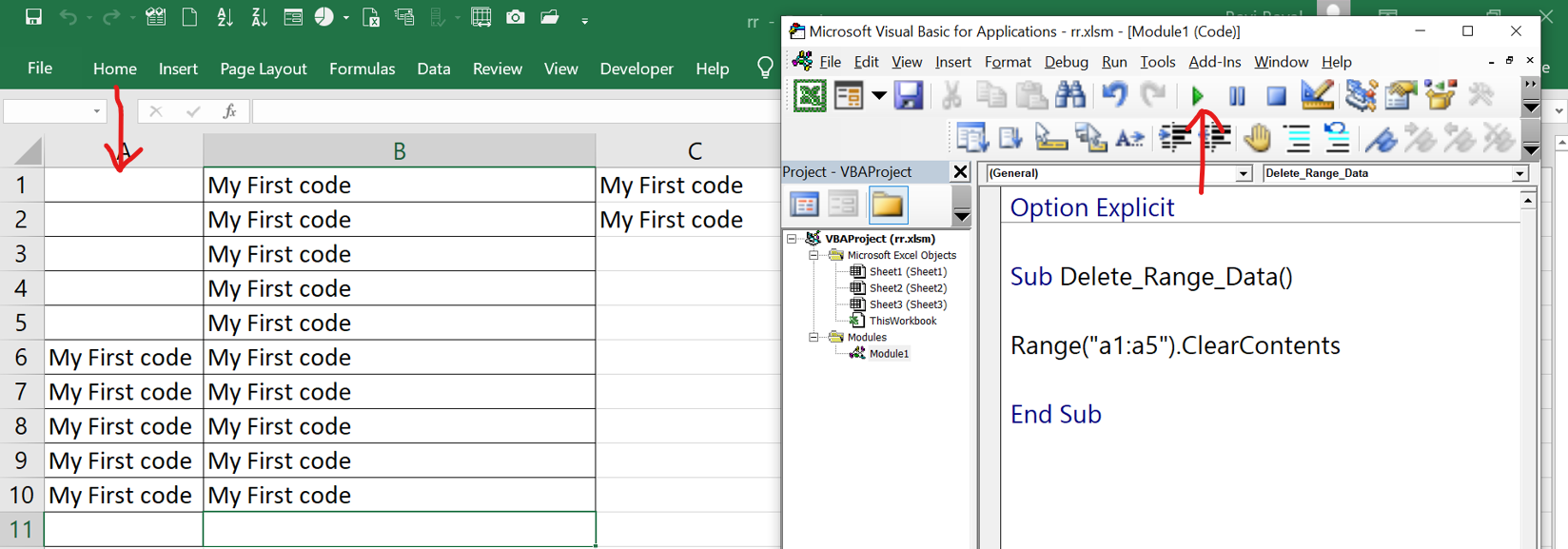Open the VBA Tools menu

tap(1157, 62)
